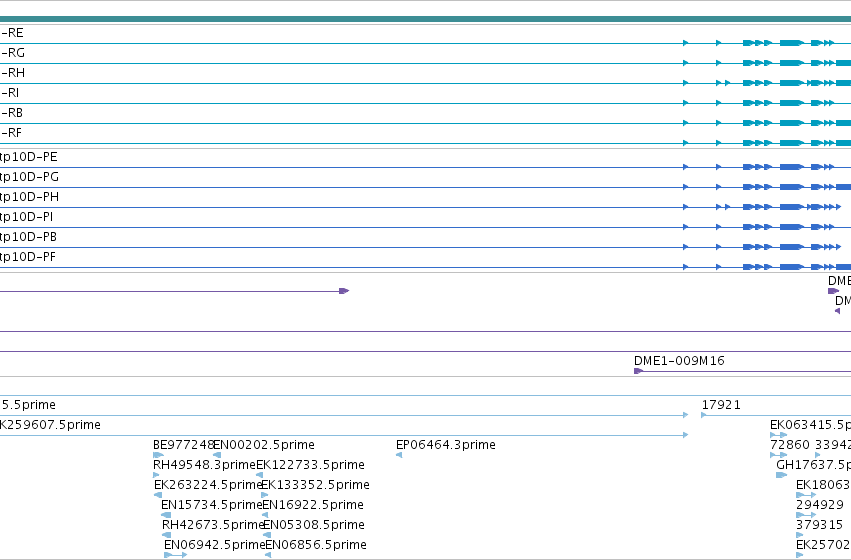
Task: Select K259607.5prime EST label
Action: pyautogui.click(x=50, y=425)
